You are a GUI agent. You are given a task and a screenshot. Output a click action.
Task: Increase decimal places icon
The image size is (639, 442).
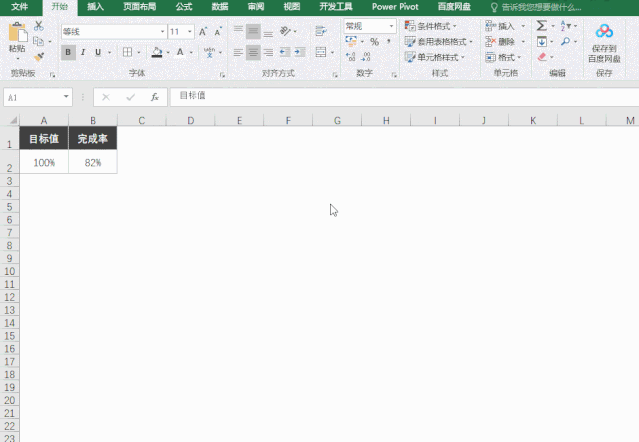[x=350, y=57]
